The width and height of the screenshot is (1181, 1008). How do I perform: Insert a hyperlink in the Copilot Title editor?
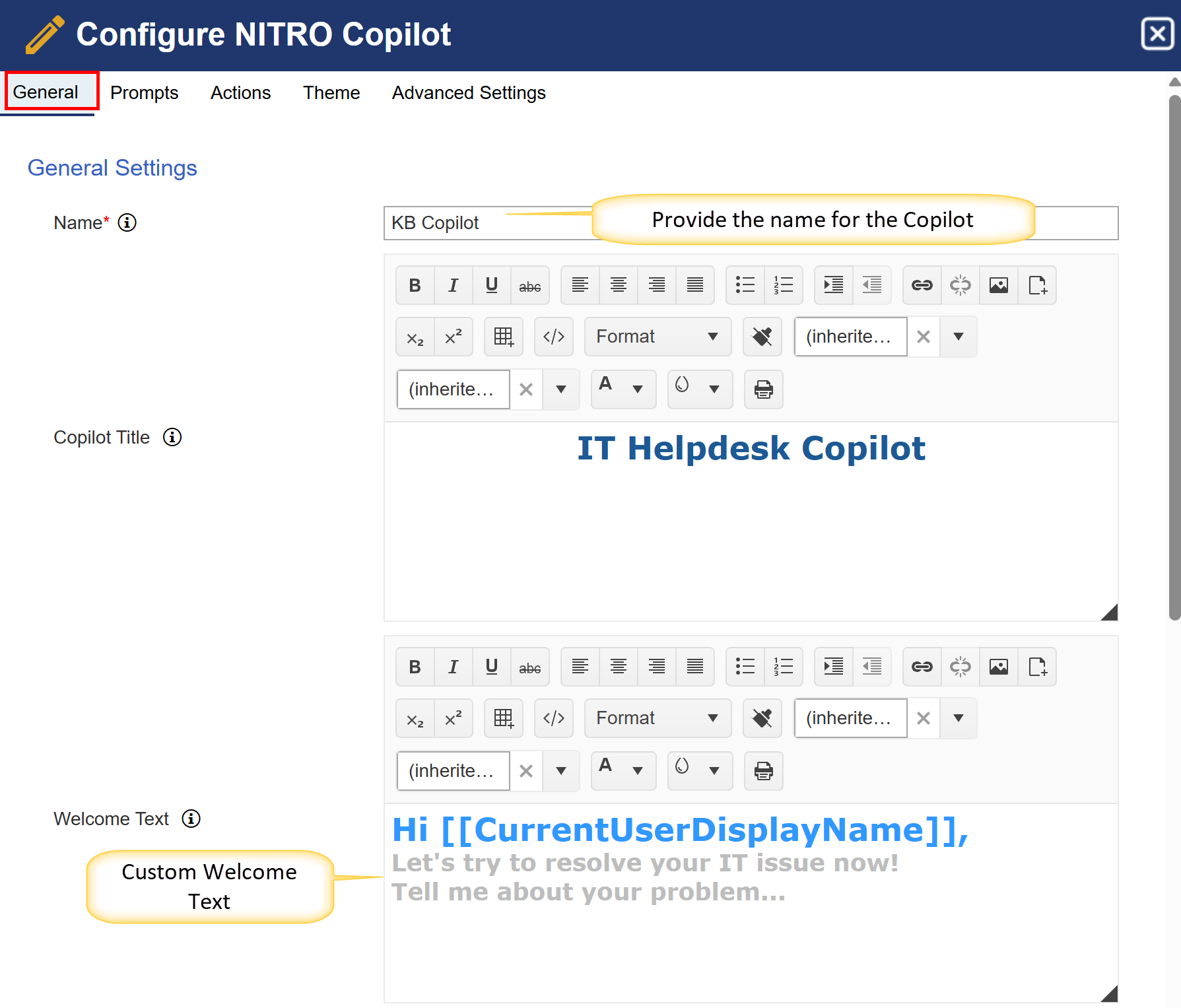coord(922,285)
